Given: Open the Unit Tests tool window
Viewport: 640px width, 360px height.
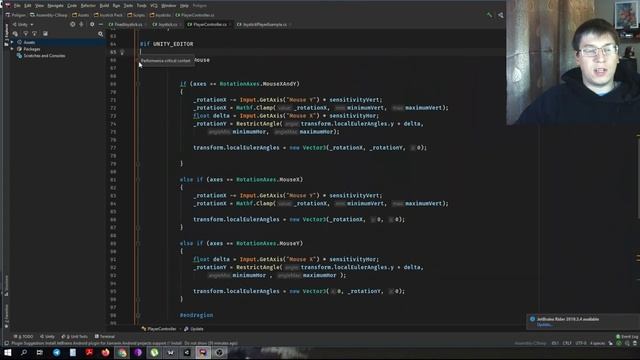Looking at the screenshot, I should point(74,336).
